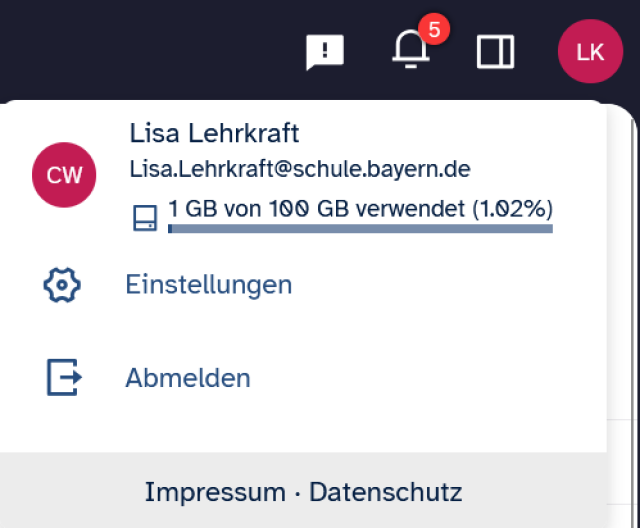This screenshot has width=640, height=528.
Task: Click the notification bell icon
Action: [409, 51]
